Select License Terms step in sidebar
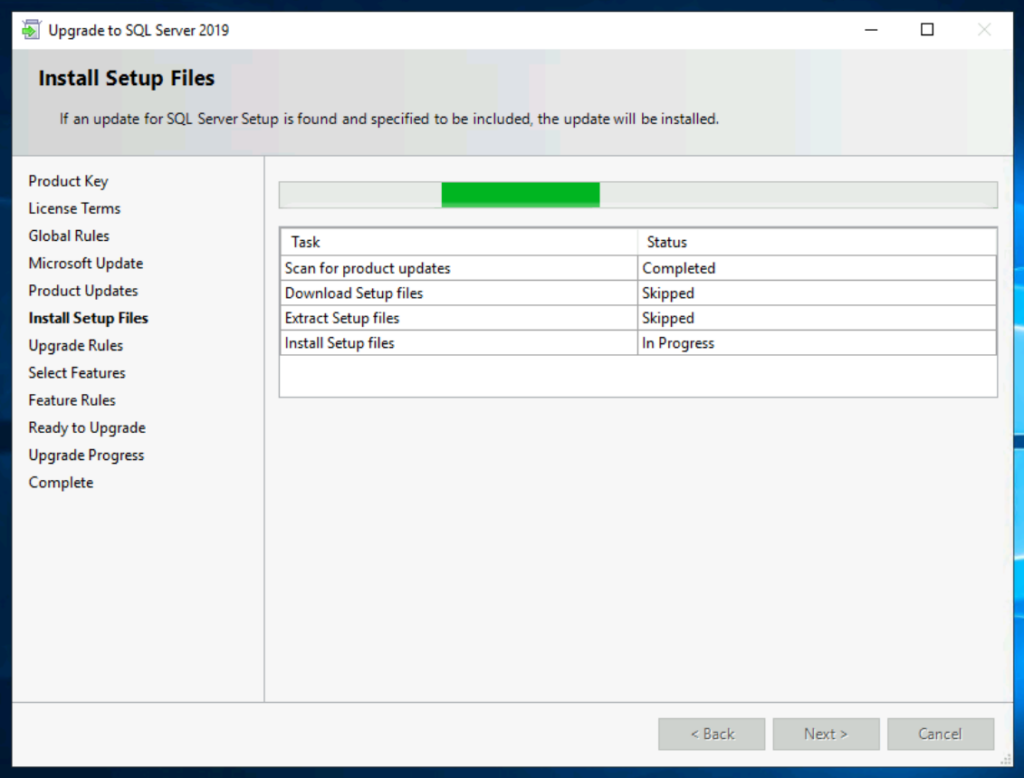This screenshot has width=1024, height=778. [x=74, y=208]
